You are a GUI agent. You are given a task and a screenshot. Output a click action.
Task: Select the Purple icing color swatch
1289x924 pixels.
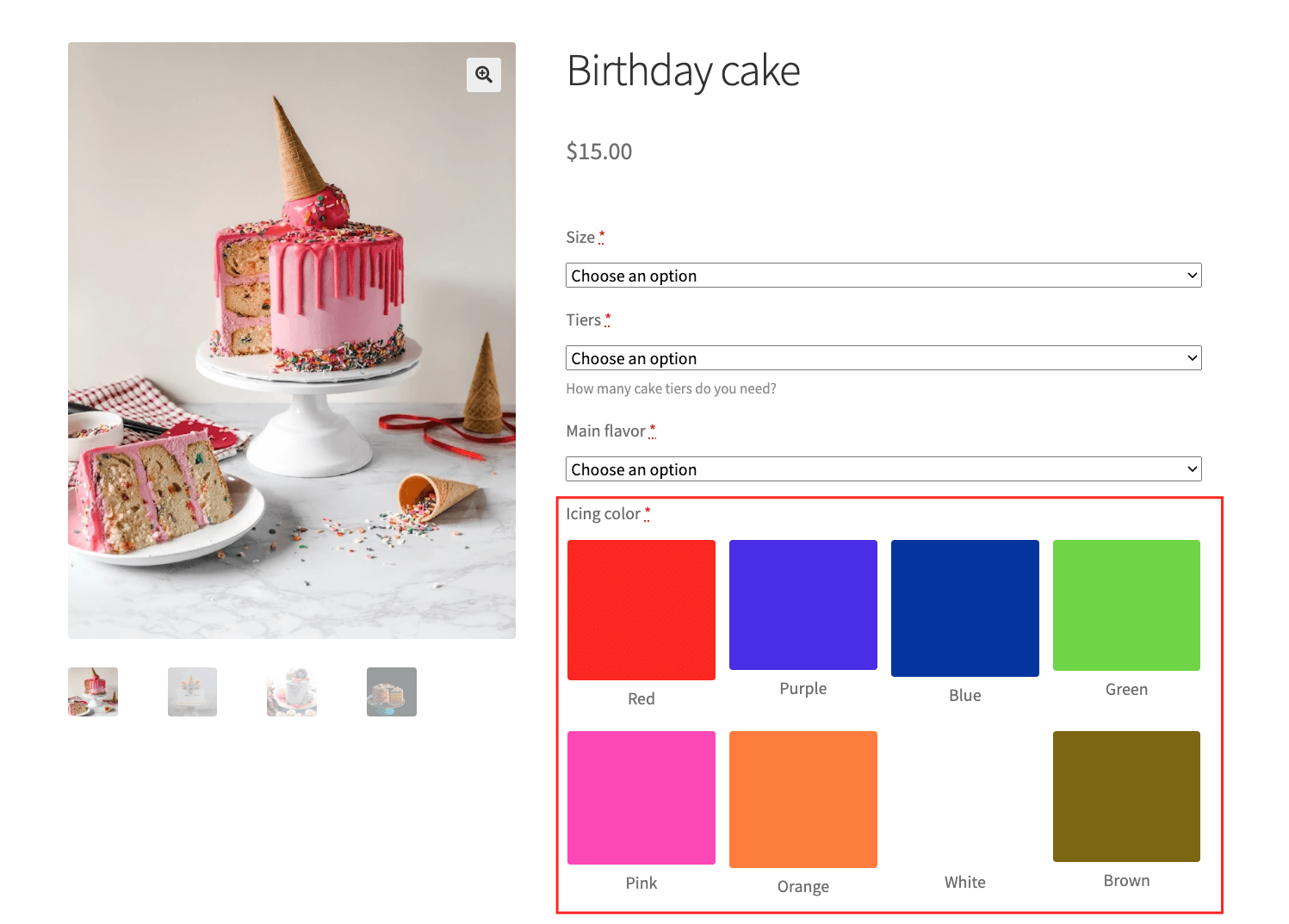click(803, 605)
